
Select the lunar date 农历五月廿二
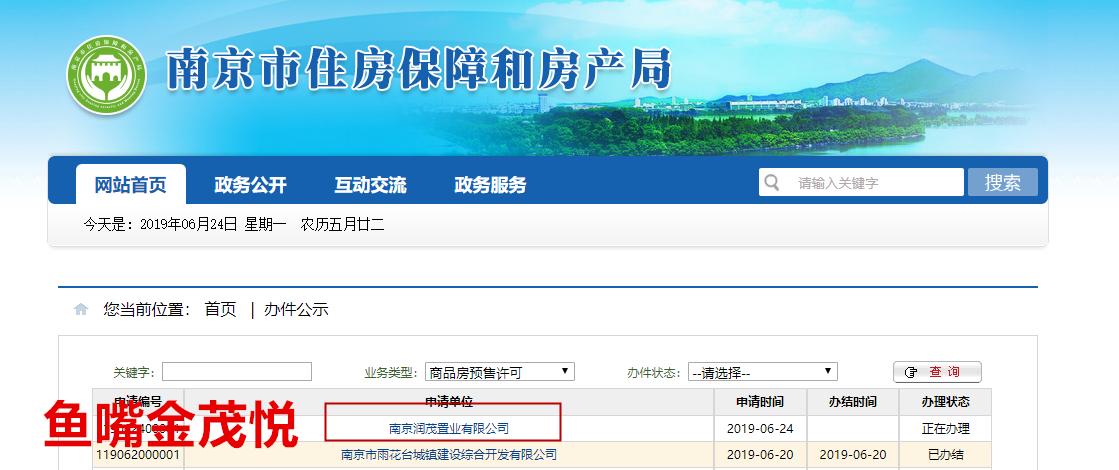tap(343, 225)
